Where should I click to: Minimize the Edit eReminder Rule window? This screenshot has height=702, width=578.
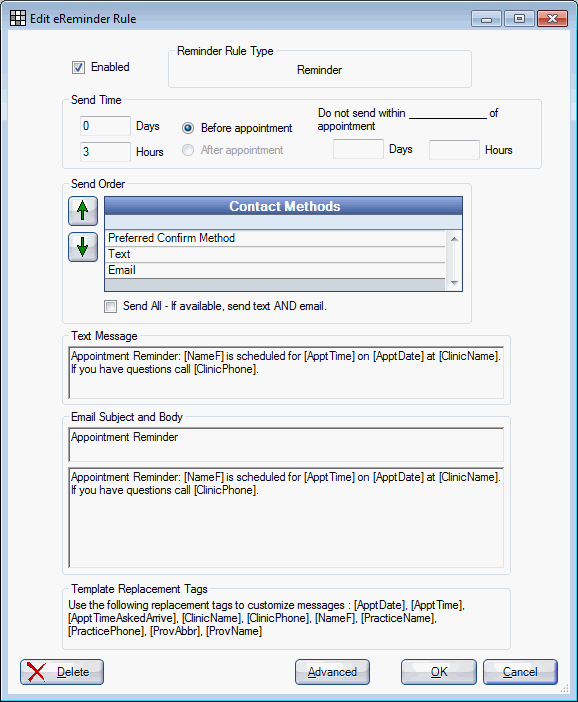coord(486,19)
